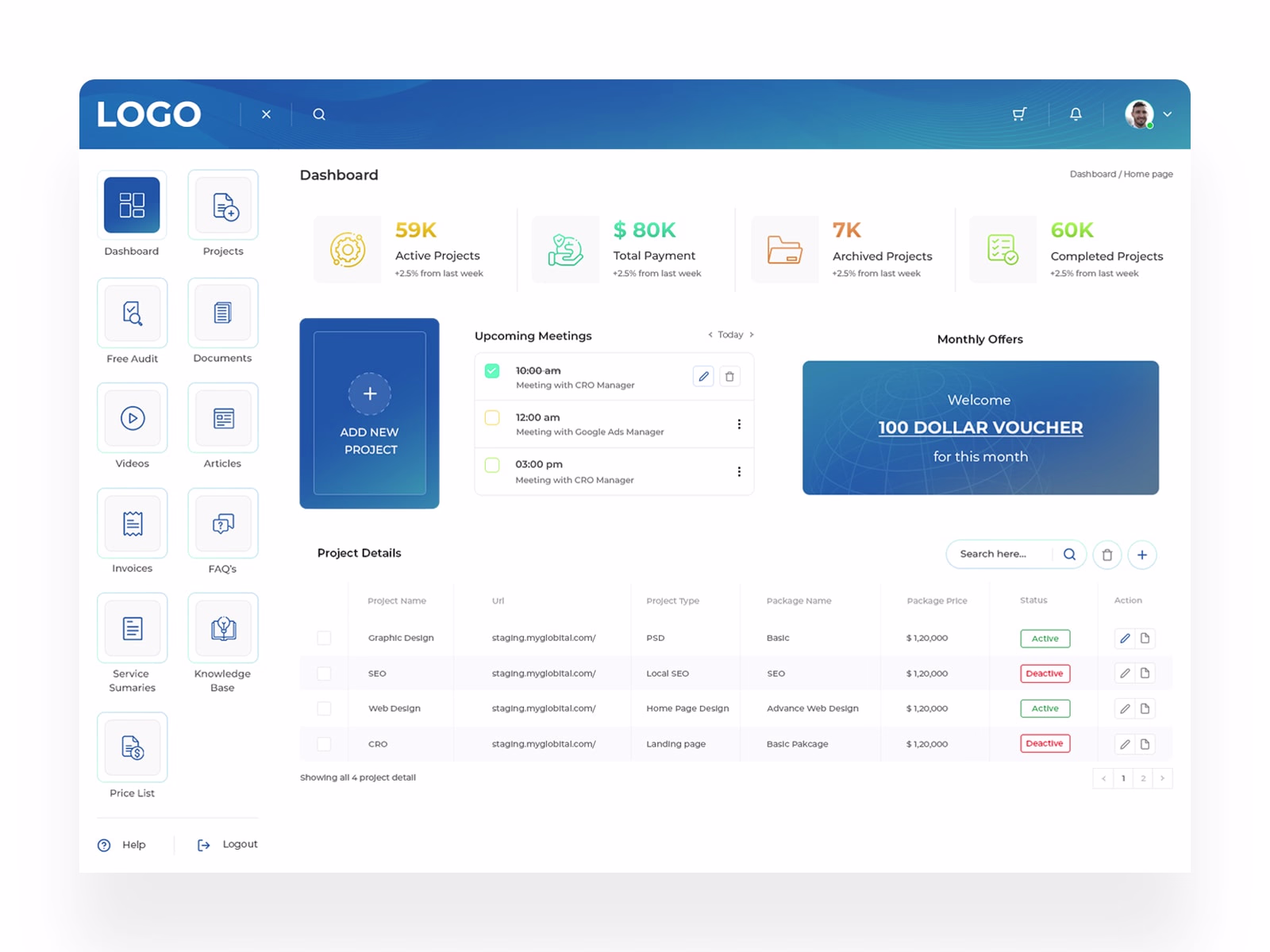This screenshot has width=1270, height=952.
Task: Expand the user profile menu
Action: (x=1167, y=113)
